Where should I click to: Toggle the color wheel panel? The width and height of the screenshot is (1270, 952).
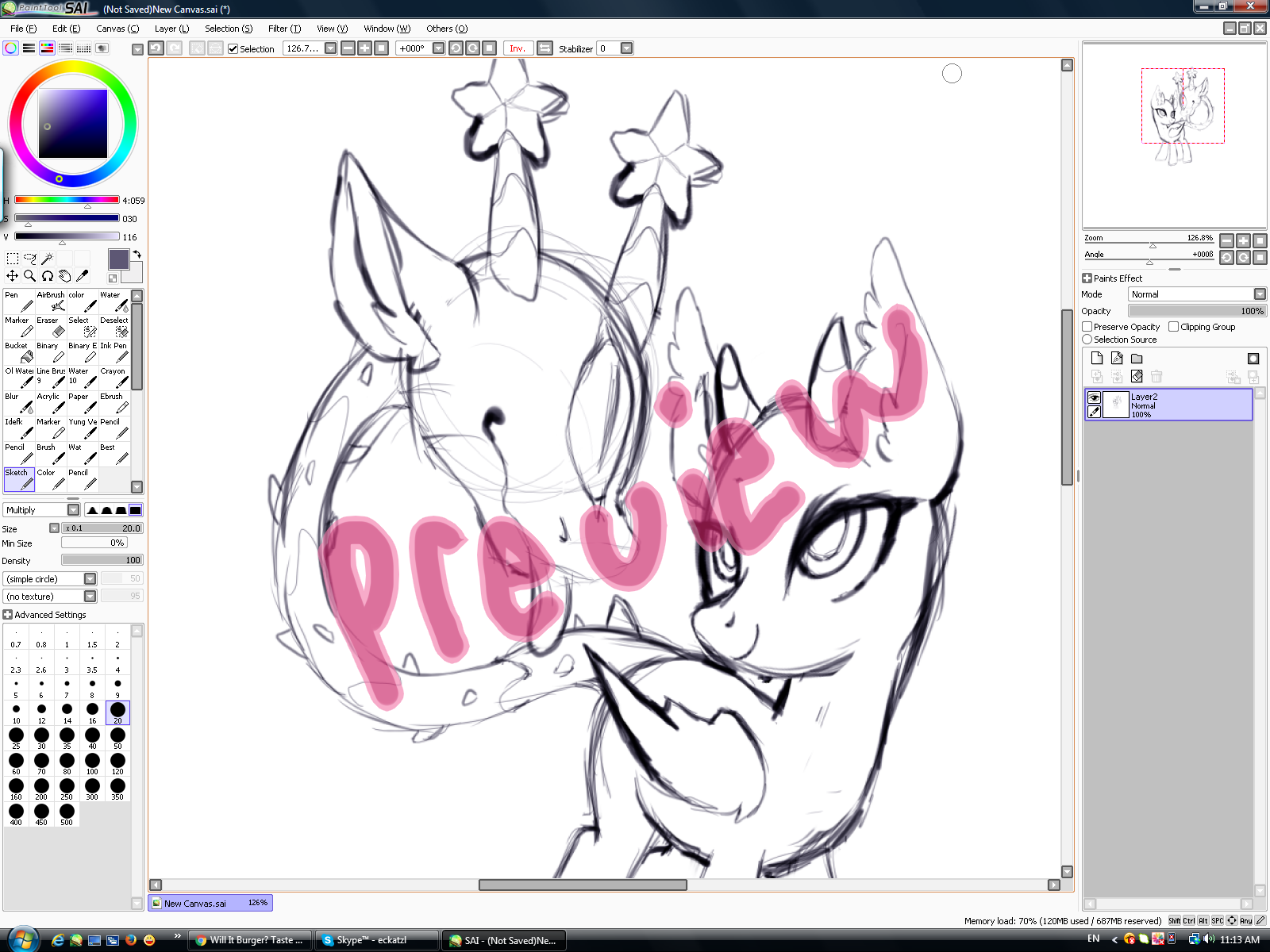pyautogui.click(x=11, y=48)
